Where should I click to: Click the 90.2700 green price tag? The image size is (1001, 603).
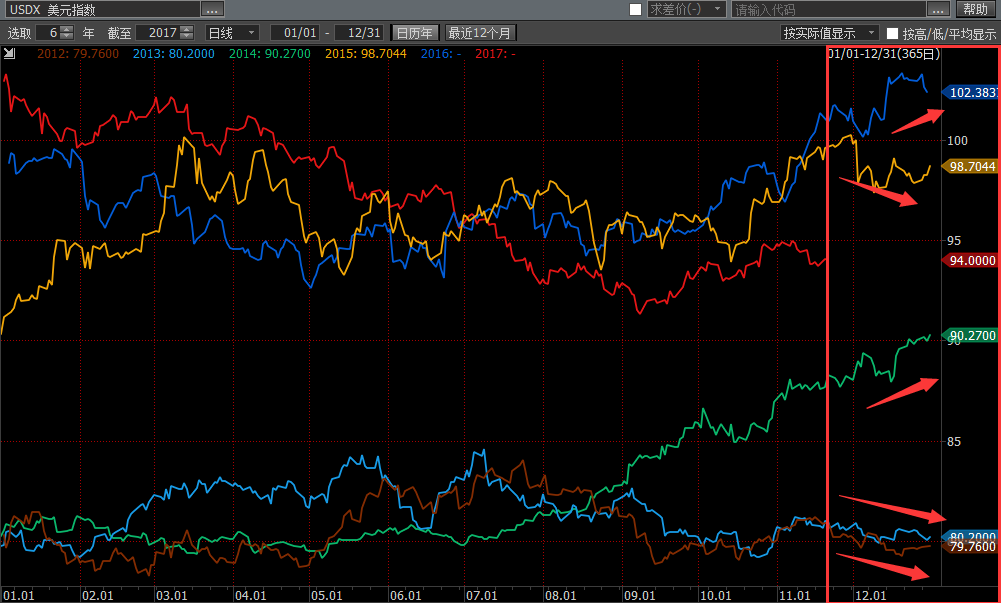pos(970,336)
